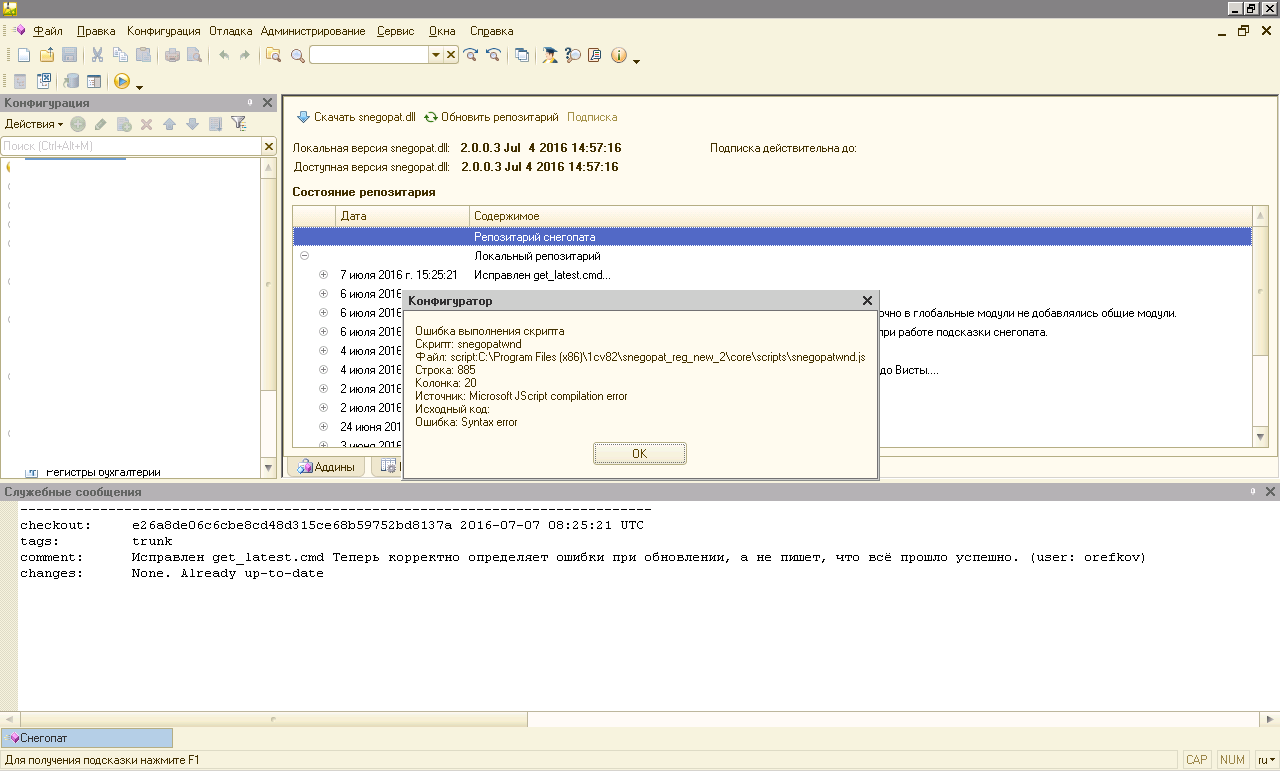The image size is (1280, 772).
Task: Click Скачать snegopat.dll link
Action: pyautogui.click(x=356, y=117)
